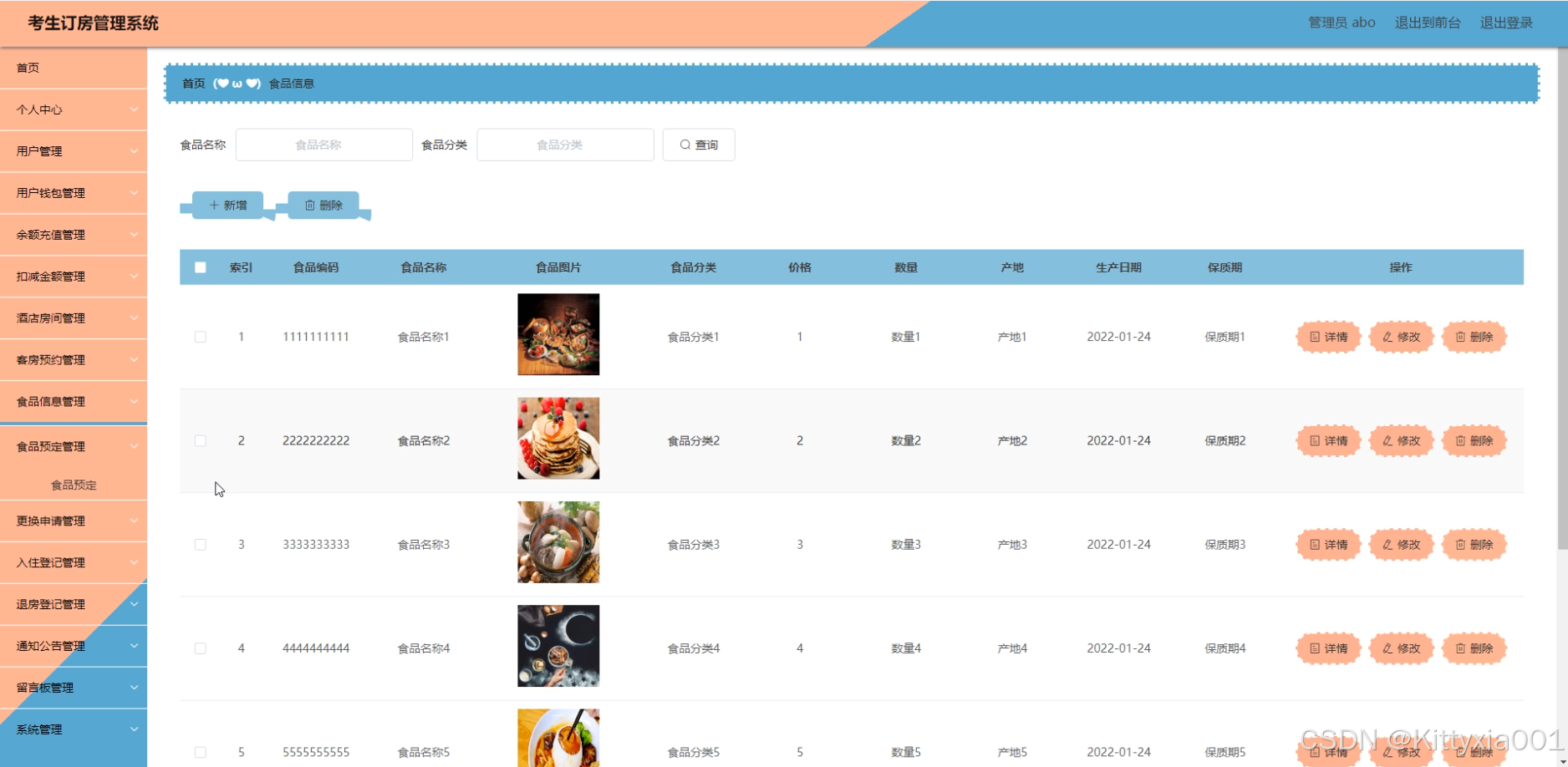
Task: Open the 食品预定 submenu item
Action: click(x=74, y=485)
